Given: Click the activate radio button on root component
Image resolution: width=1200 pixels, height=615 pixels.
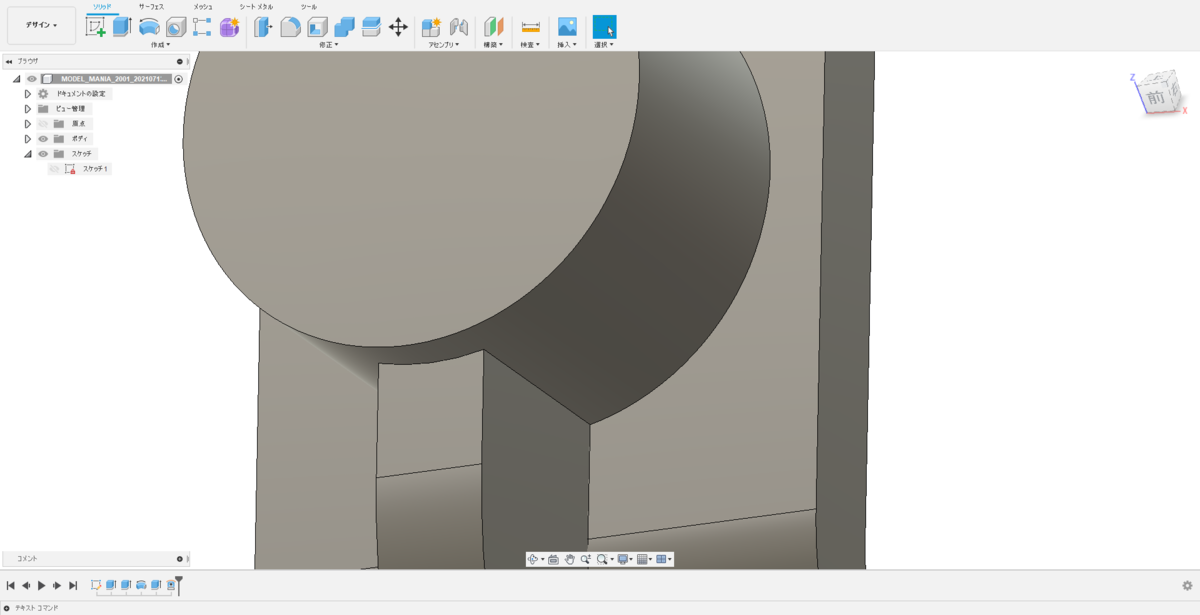Looking at the screenshot, I should 179,78.
